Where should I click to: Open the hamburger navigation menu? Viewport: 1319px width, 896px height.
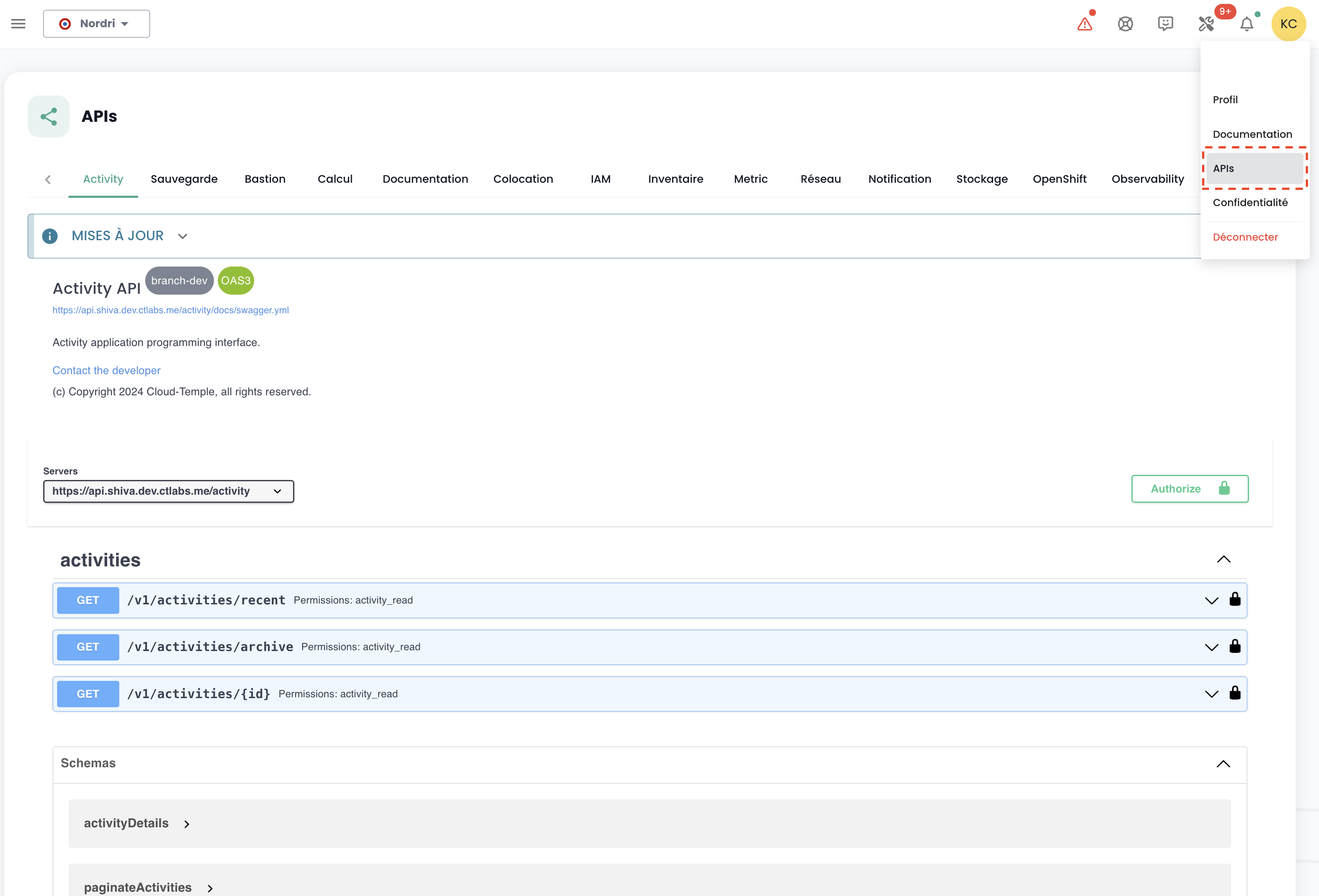tap(18, 23)
